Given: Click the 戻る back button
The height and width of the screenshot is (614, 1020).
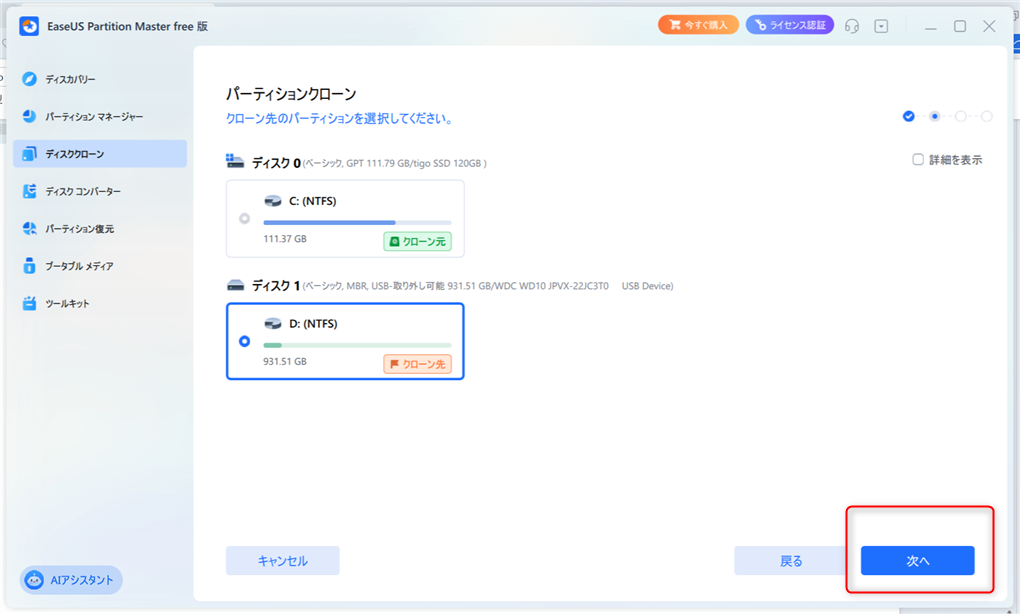Looking at the screenshot, I should 791,561.
